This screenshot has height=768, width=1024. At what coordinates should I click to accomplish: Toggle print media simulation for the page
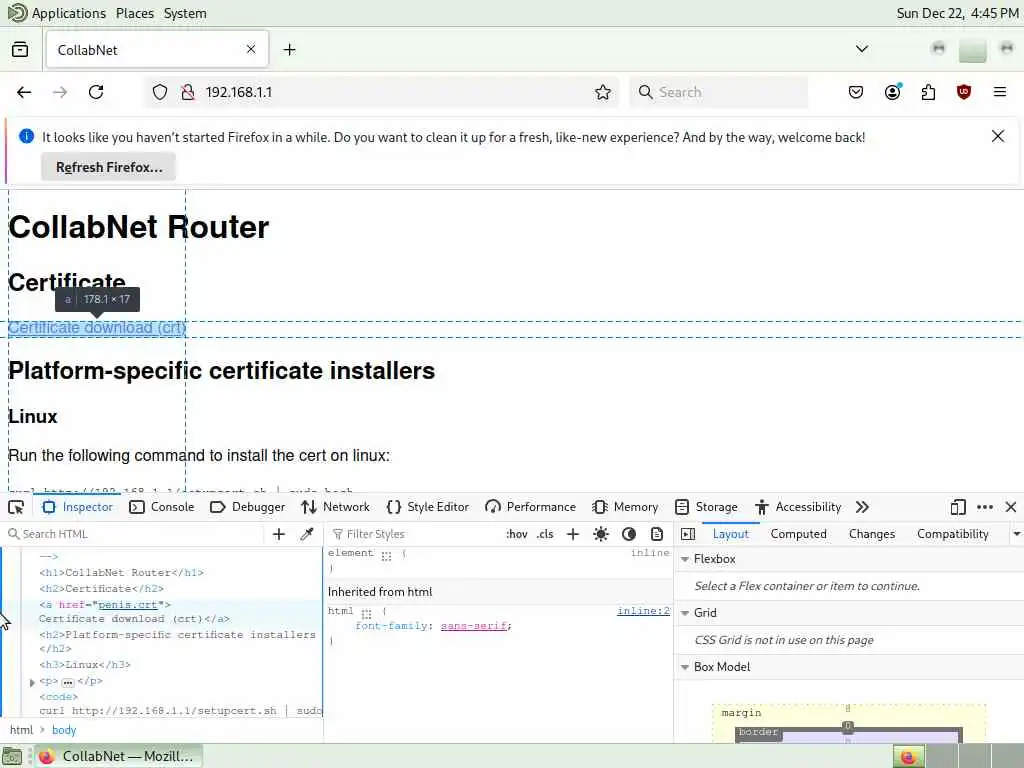(x=657, y=534)
